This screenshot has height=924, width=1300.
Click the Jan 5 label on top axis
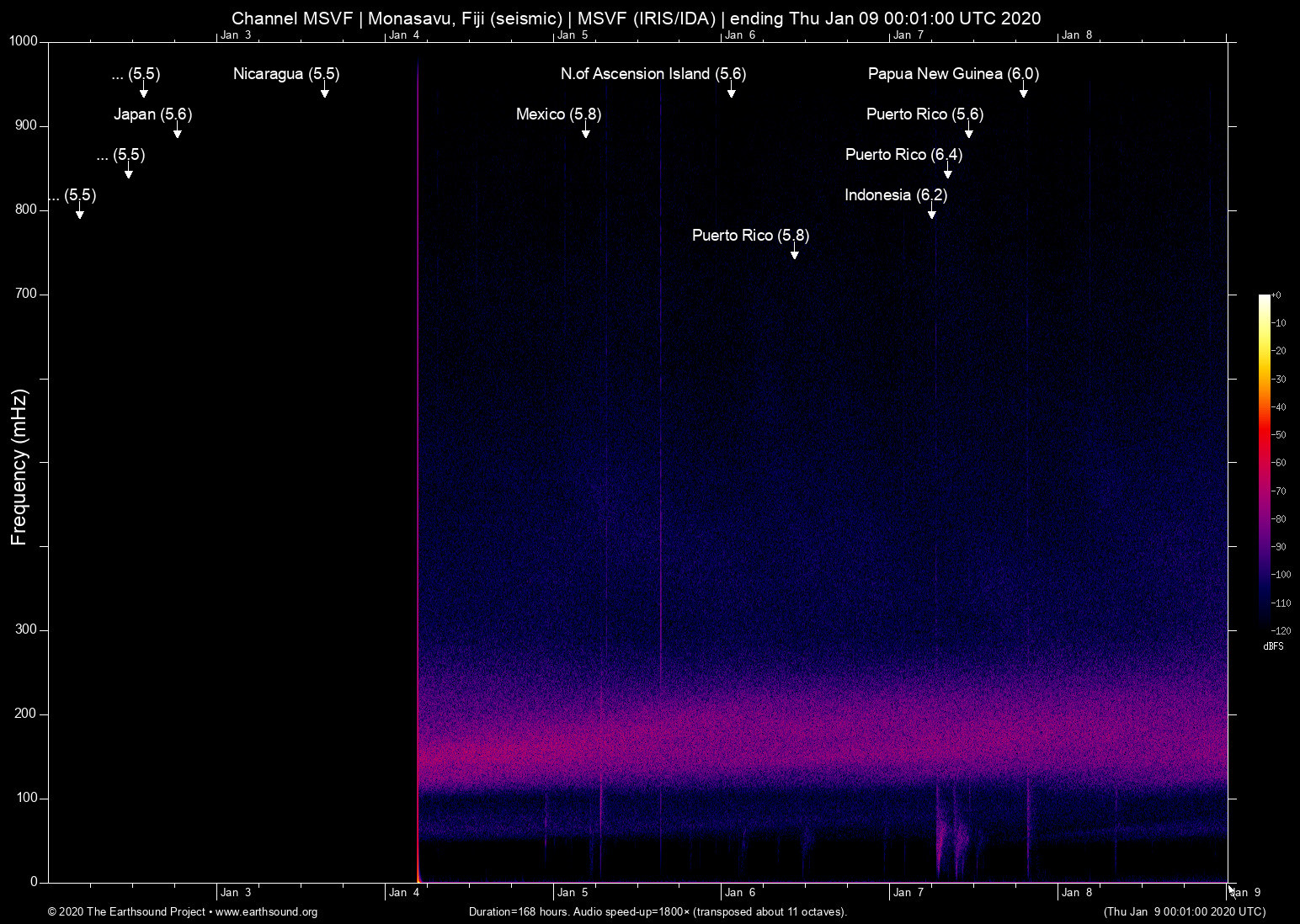[x=573, y=35]
